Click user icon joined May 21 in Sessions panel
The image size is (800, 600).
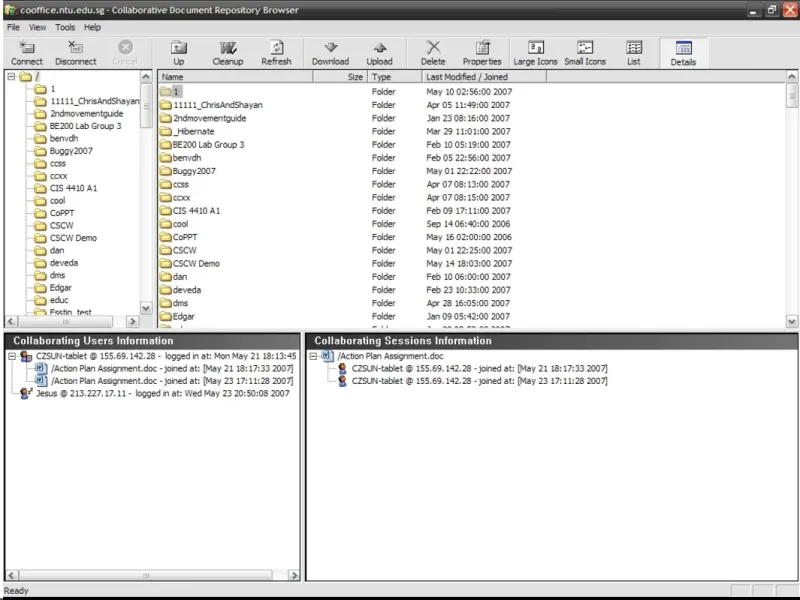click(x=342, y=368)
